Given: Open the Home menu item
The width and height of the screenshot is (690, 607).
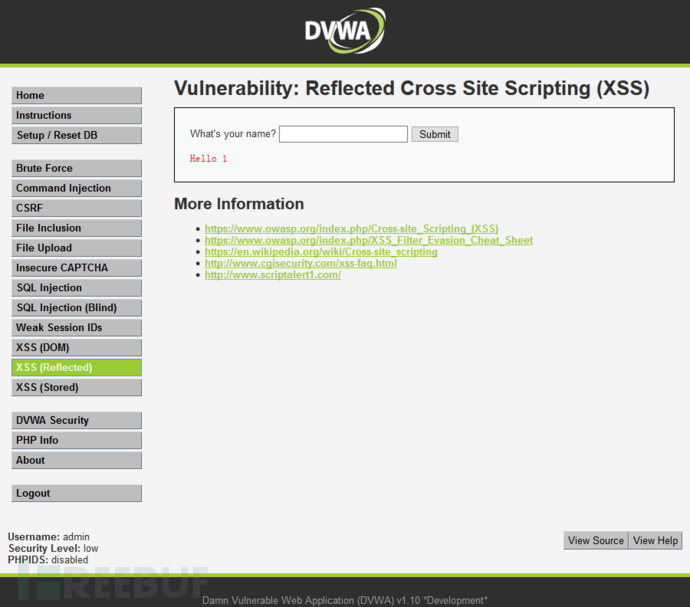Looking at the screenshot, I should coord(77,96).
